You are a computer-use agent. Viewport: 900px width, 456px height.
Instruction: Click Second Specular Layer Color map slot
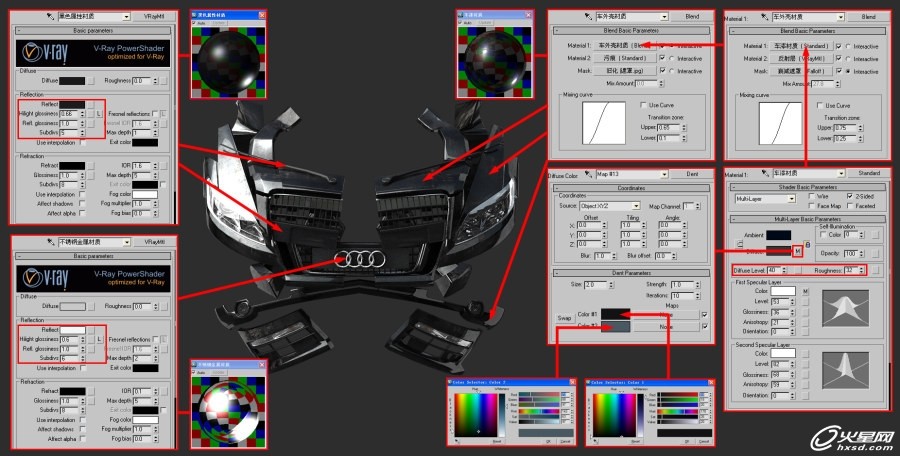[805, 354]
